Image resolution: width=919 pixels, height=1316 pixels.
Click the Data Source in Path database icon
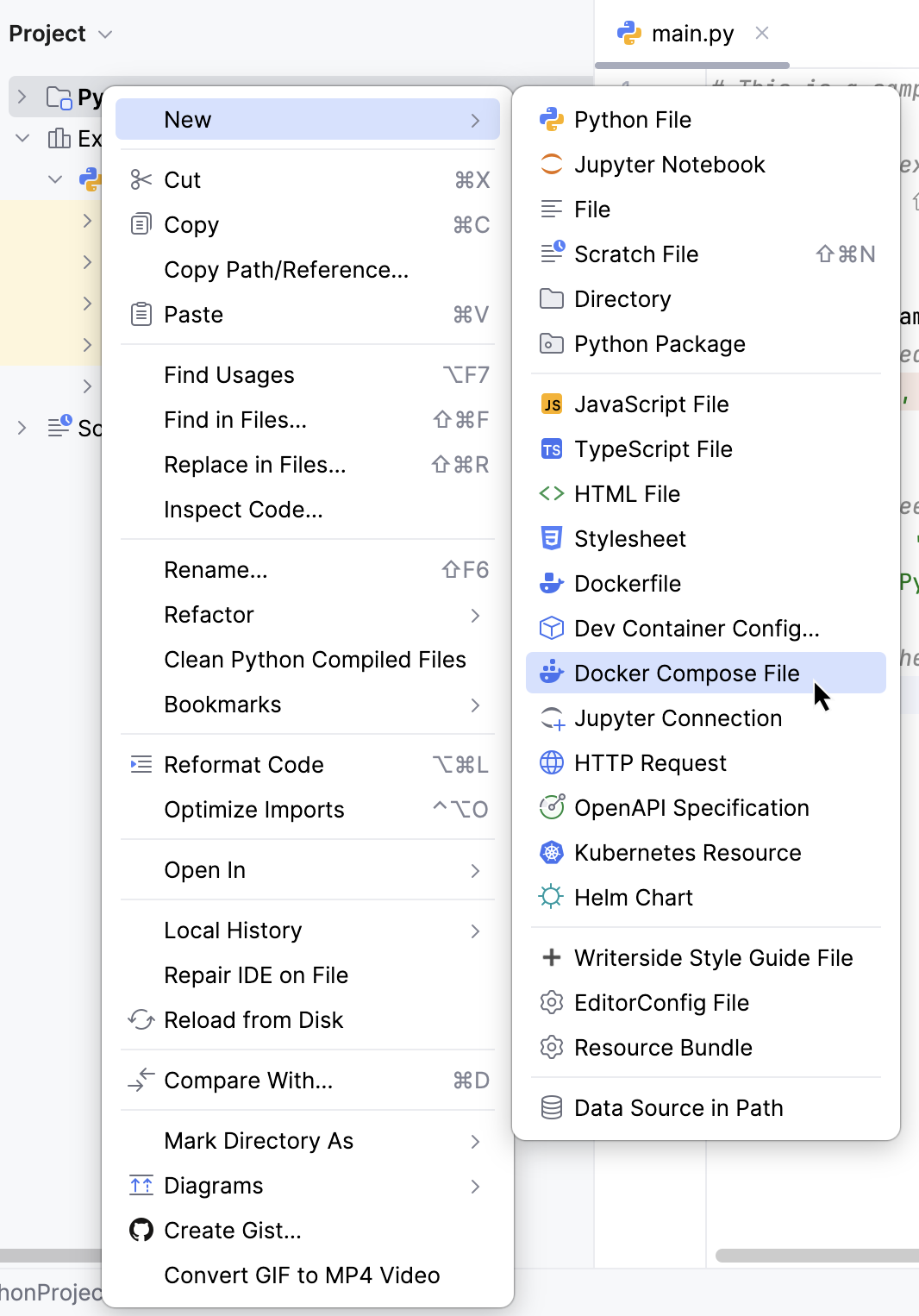tap(552, 1108)
